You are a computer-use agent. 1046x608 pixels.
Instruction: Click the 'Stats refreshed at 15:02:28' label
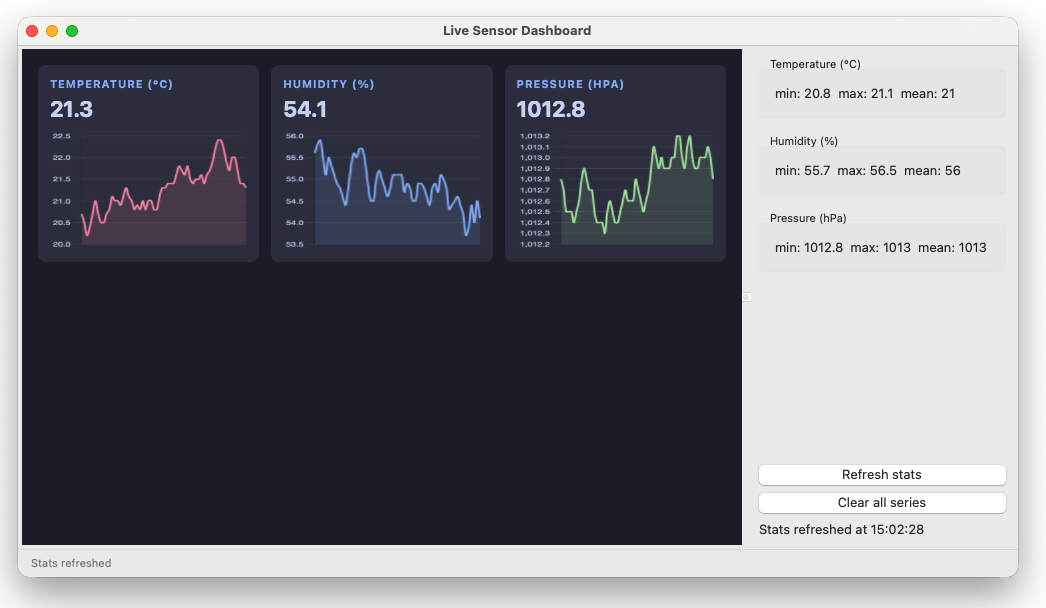point(841,530)
